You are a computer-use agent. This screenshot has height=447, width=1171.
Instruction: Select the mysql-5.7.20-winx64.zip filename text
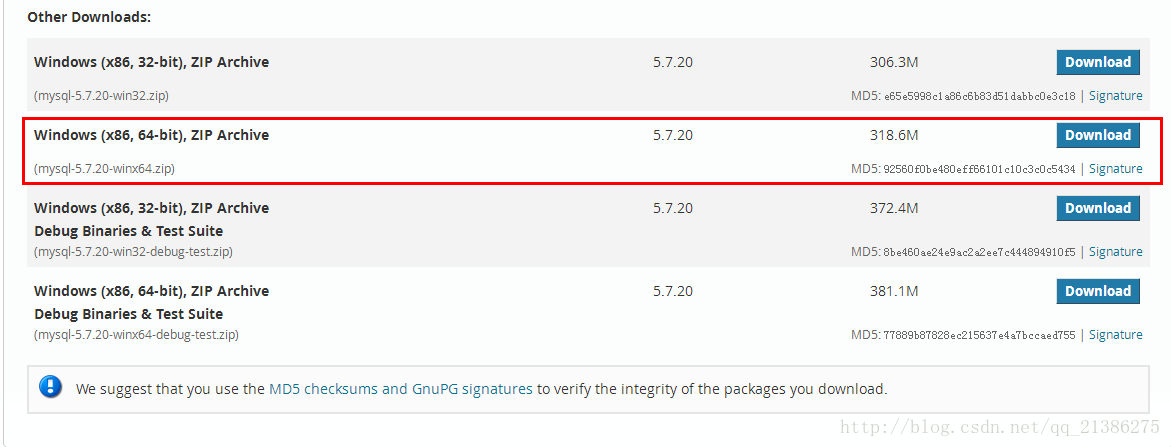105,169
